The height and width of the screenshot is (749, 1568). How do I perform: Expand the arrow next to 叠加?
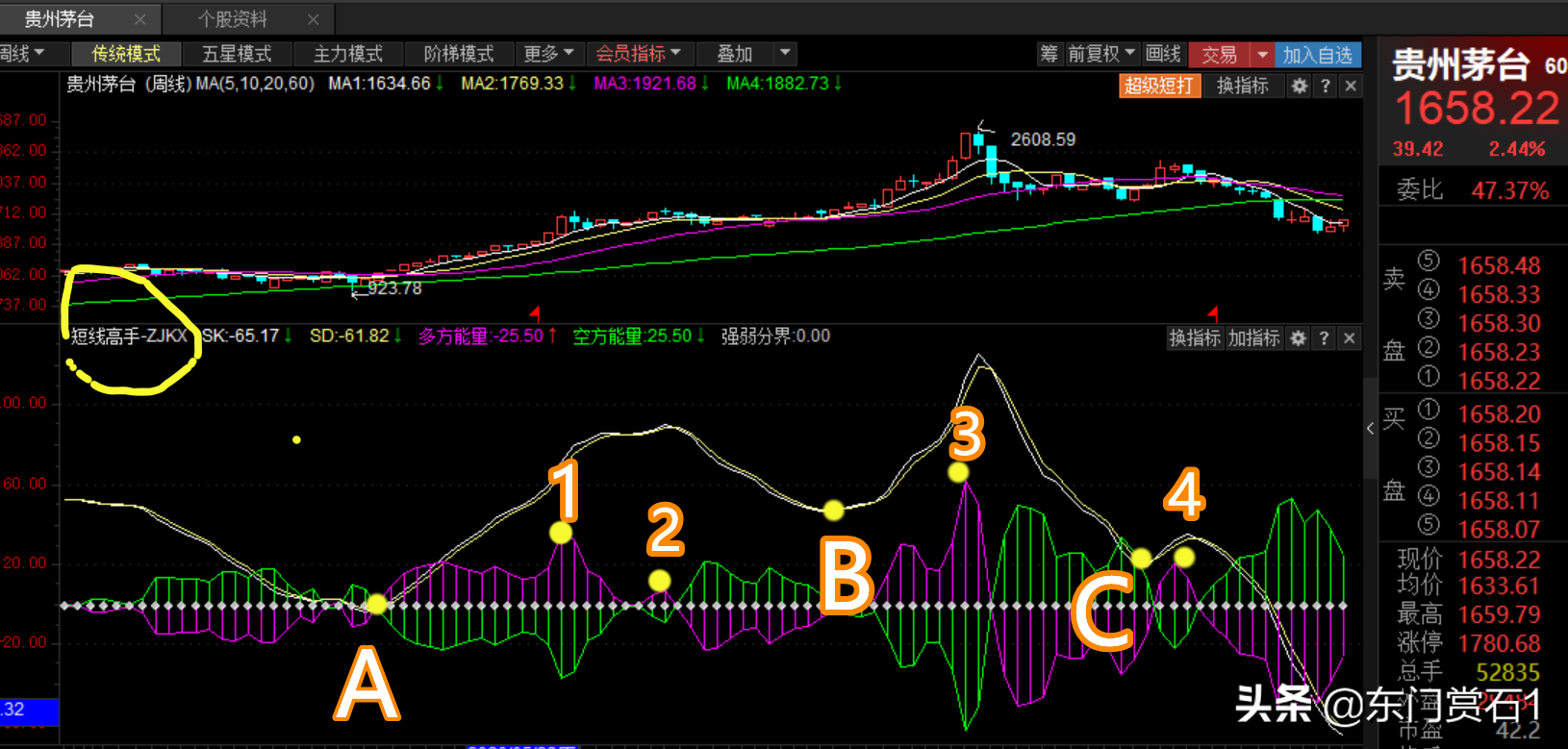pyautogui.click(x=785, y=54)
